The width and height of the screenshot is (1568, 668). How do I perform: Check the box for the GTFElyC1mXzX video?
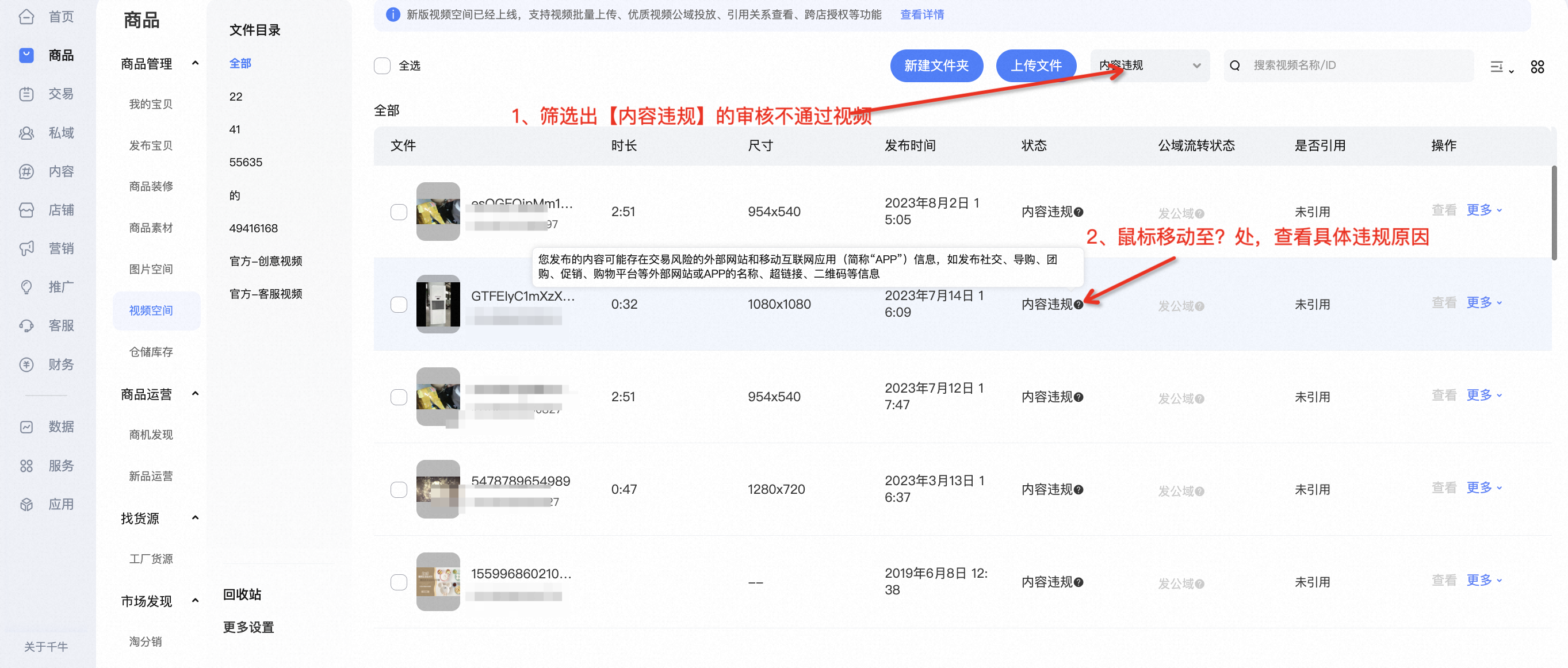pos(399,304)
